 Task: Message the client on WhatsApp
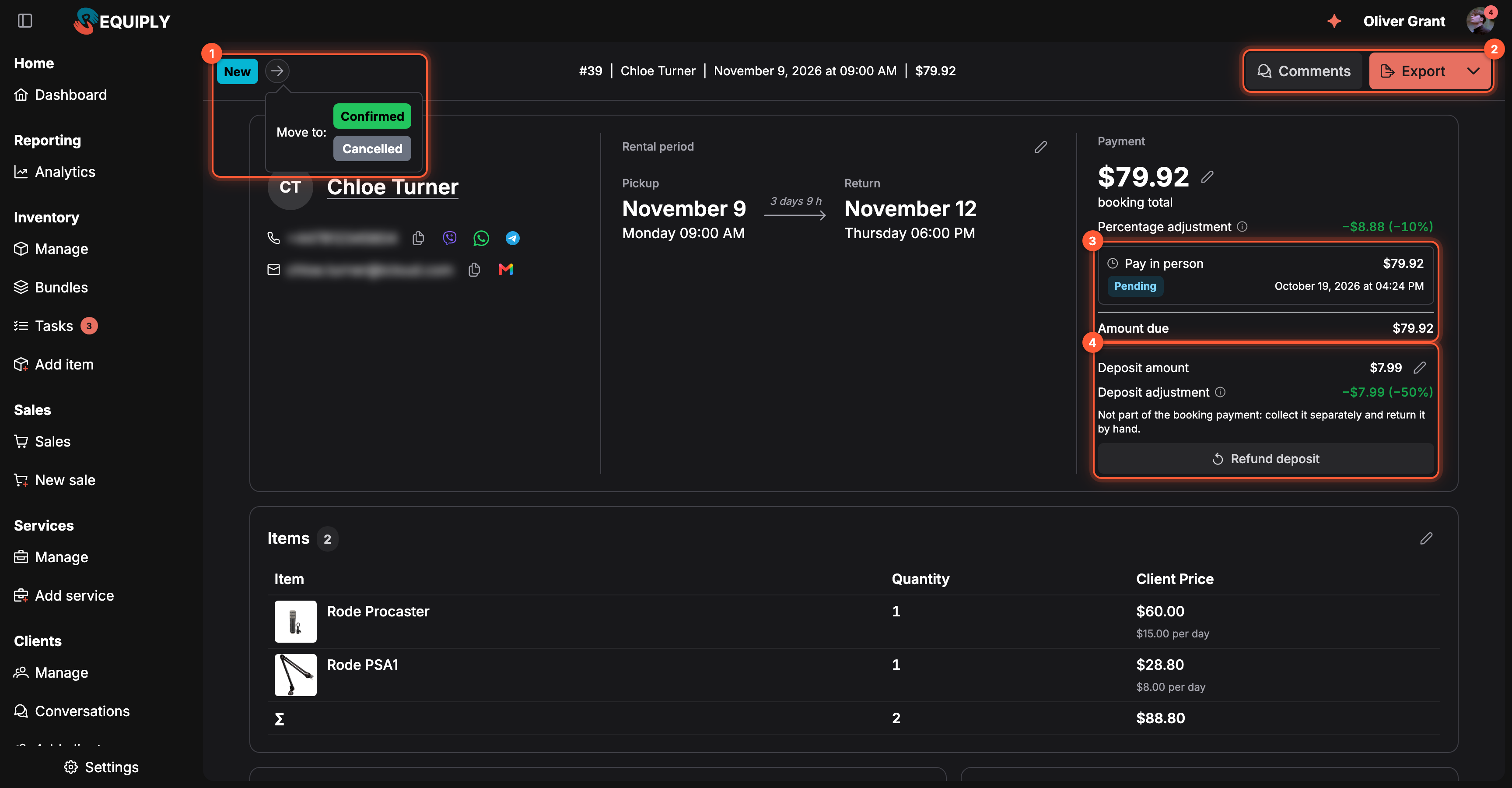(x=481, y=238)
